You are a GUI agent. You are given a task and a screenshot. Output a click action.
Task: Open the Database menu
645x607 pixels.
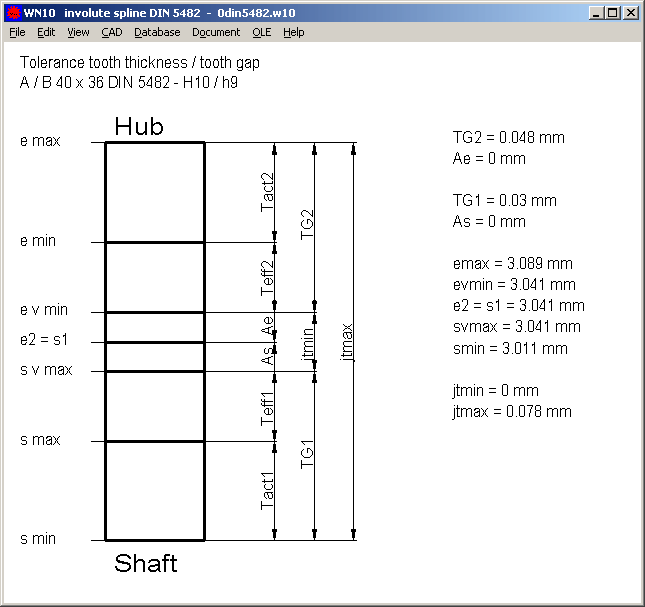[157, 32]
